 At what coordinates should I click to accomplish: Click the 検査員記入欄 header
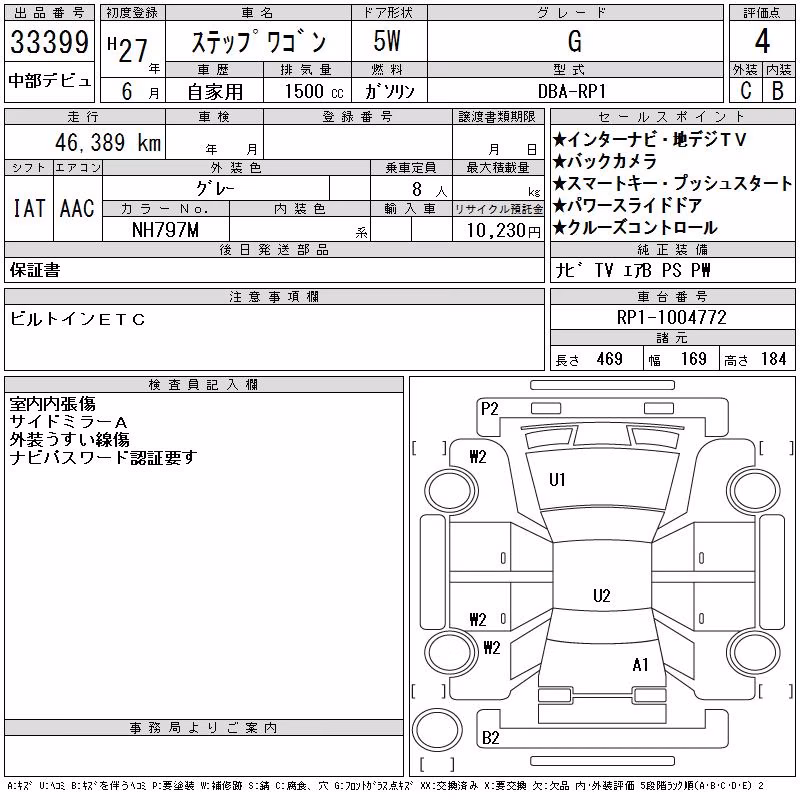click(x=203, y=385)
